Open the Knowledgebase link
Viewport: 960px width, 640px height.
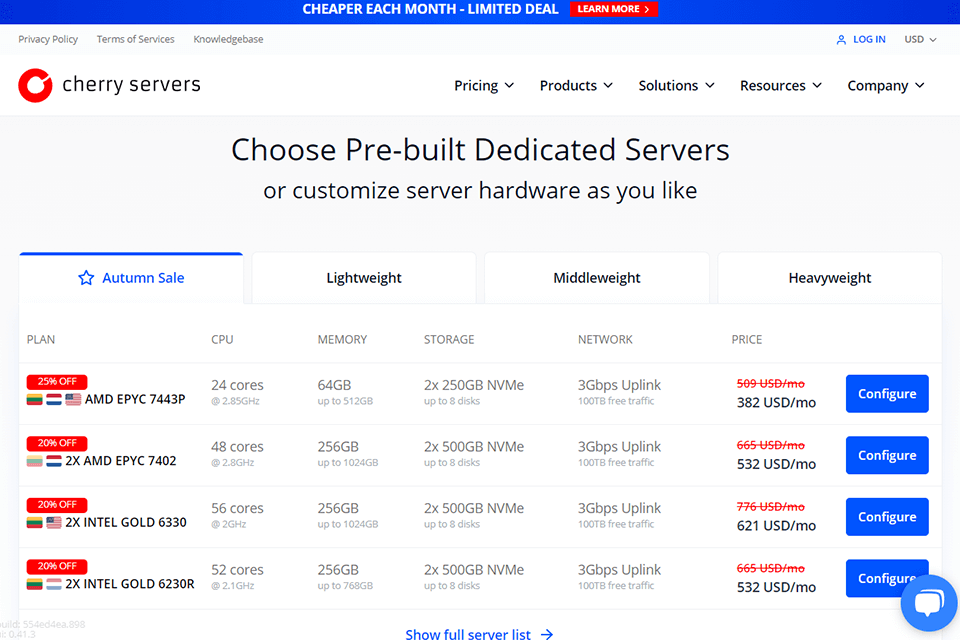coord(228,39)
